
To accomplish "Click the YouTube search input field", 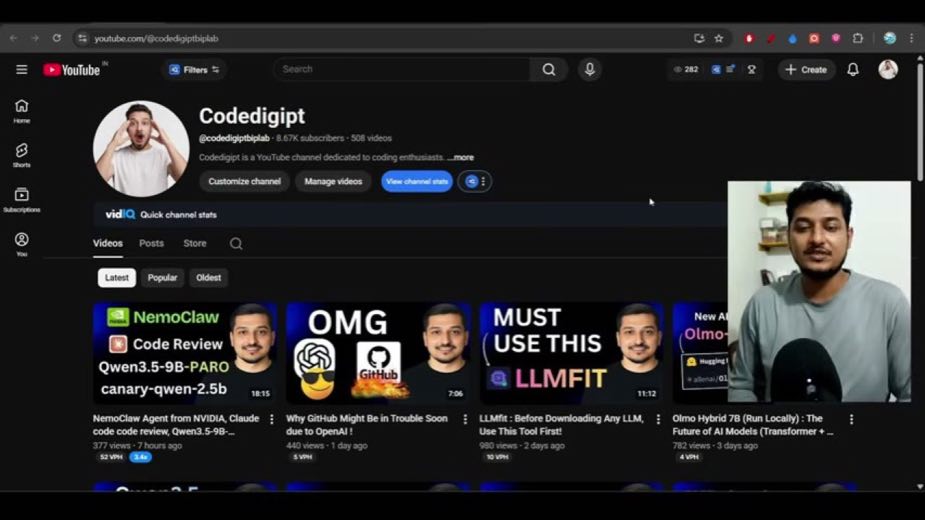I will tap(402, 70).
